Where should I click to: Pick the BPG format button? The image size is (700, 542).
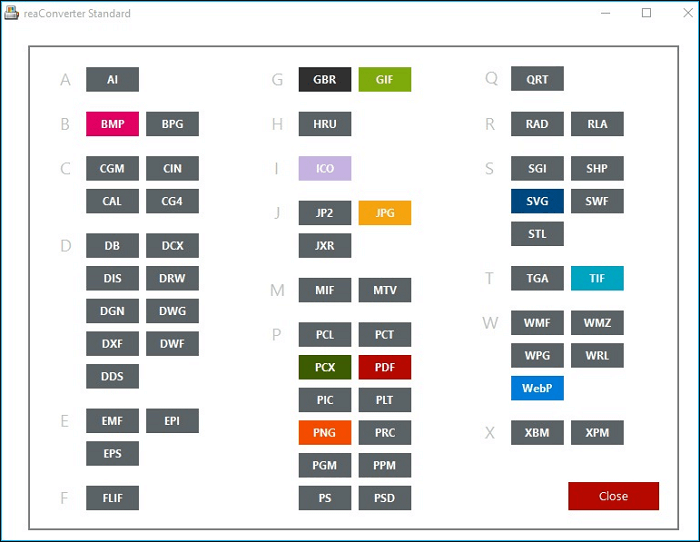[x=172, y=124]
